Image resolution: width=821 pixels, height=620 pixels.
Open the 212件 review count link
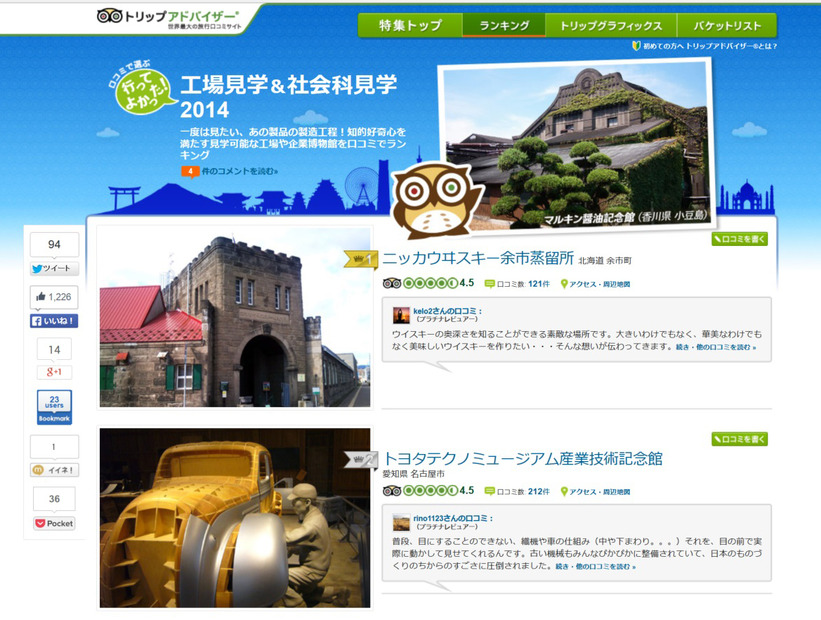539,492
